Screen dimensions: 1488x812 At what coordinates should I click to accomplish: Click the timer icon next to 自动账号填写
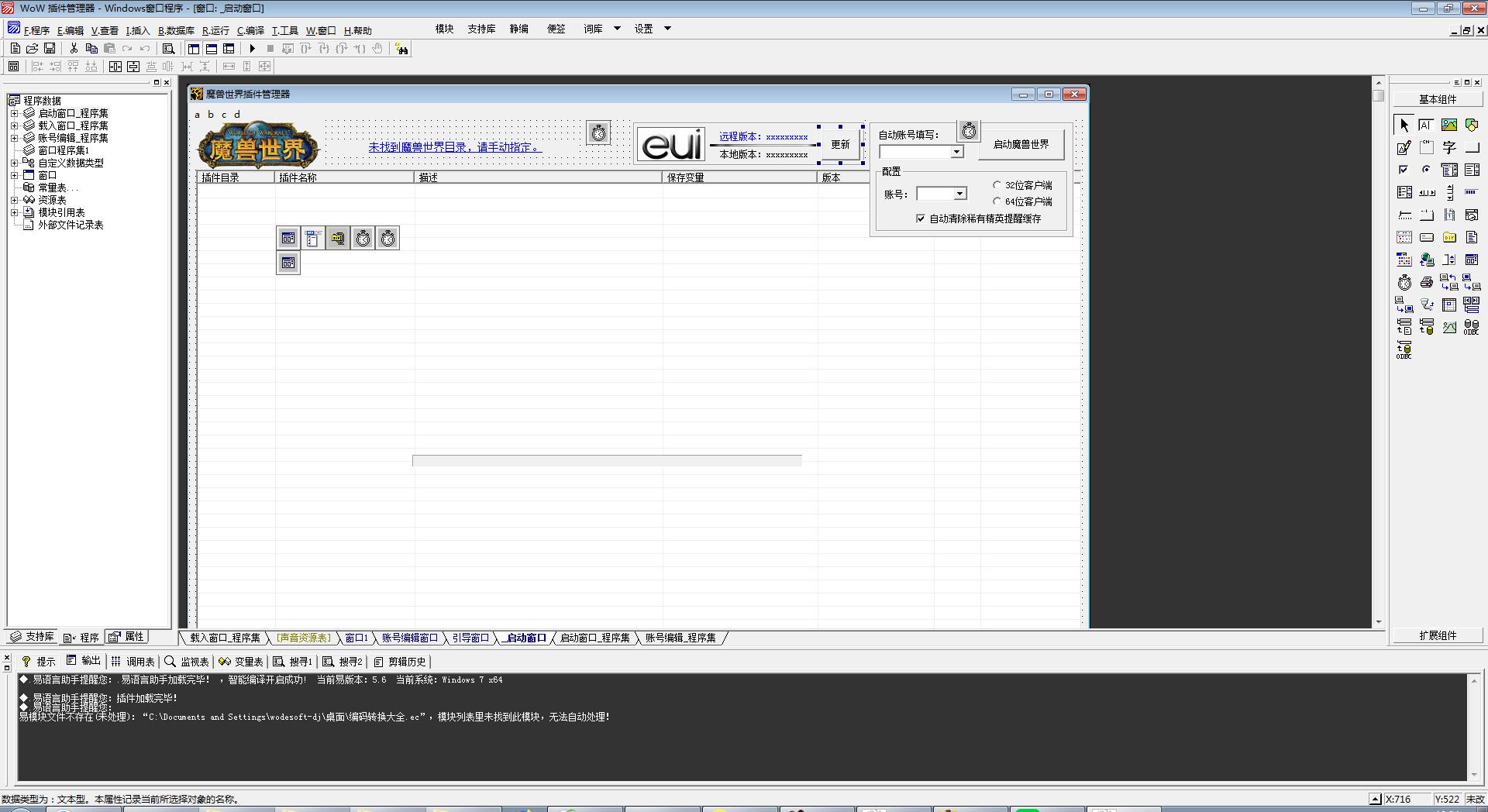click(x=969, y=131)
